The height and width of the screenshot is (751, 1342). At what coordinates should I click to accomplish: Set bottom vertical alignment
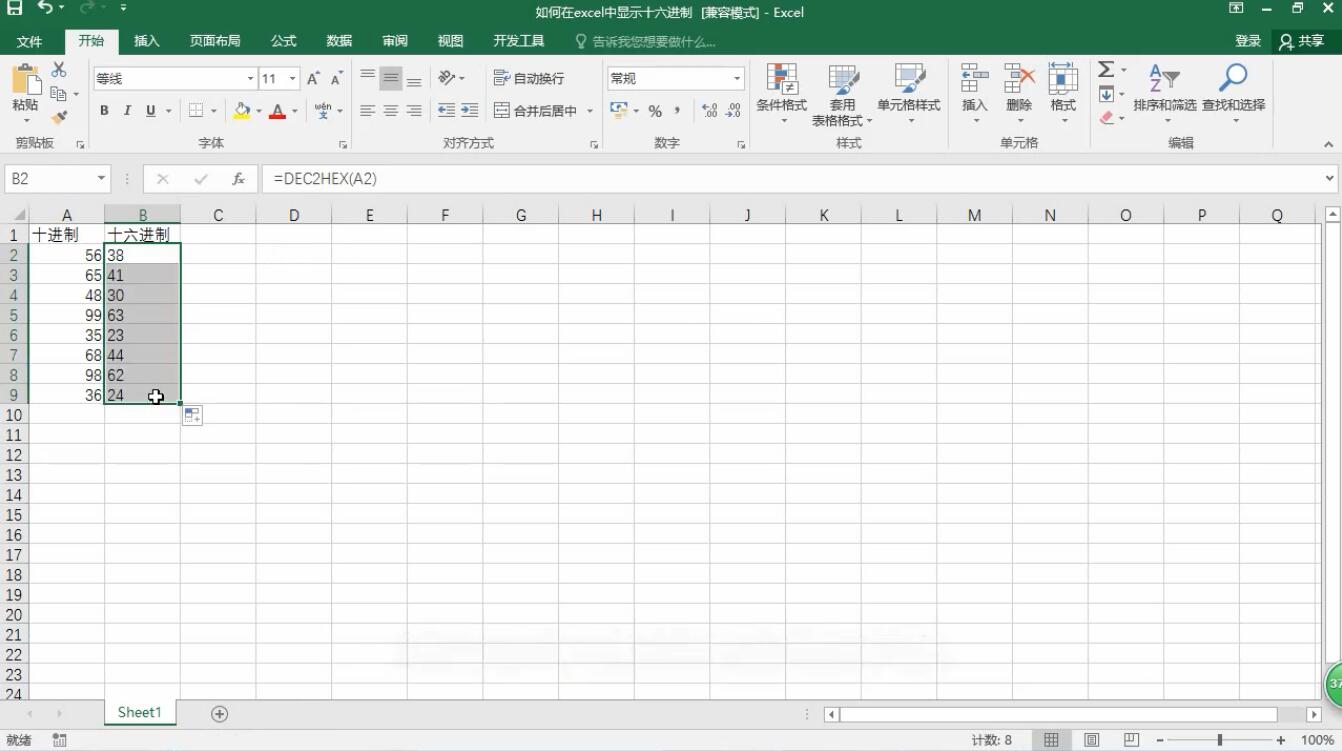(x=414, y=79)
